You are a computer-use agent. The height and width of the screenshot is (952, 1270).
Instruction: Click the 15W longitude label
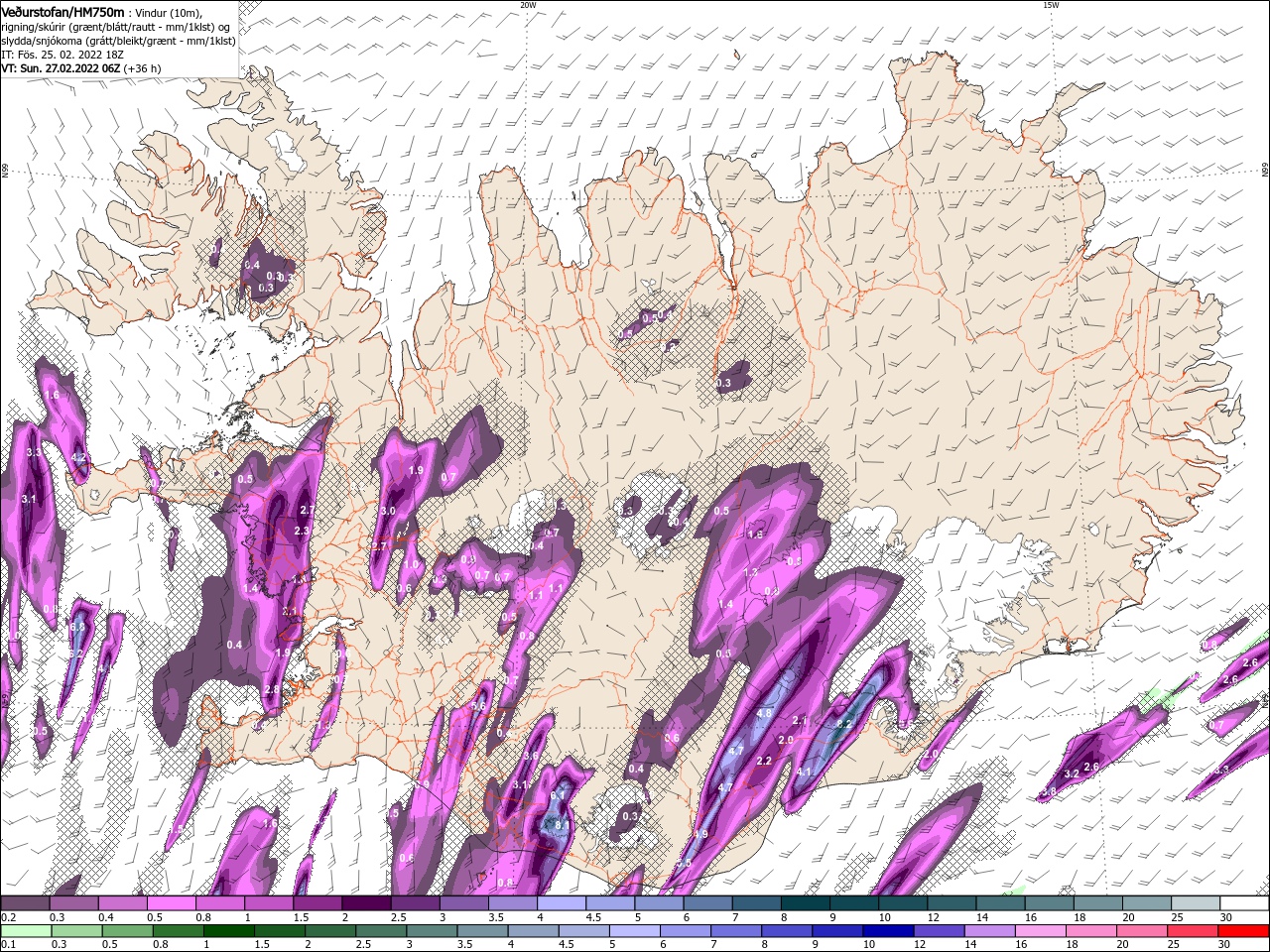pos(1051,5)
